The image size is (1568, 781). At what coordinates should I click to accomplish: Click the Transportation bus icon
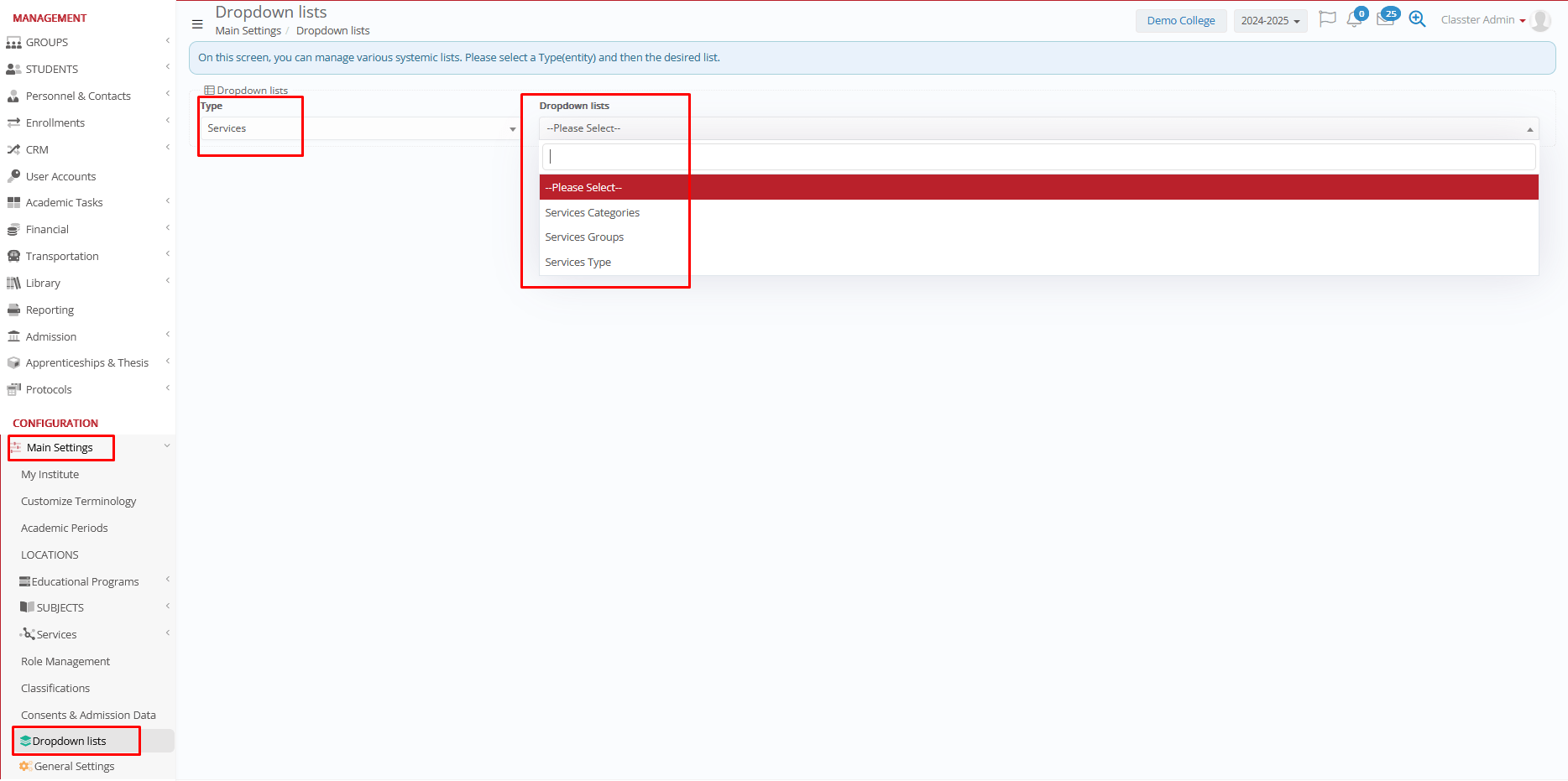pyautogui.click(x=13, y=256)
